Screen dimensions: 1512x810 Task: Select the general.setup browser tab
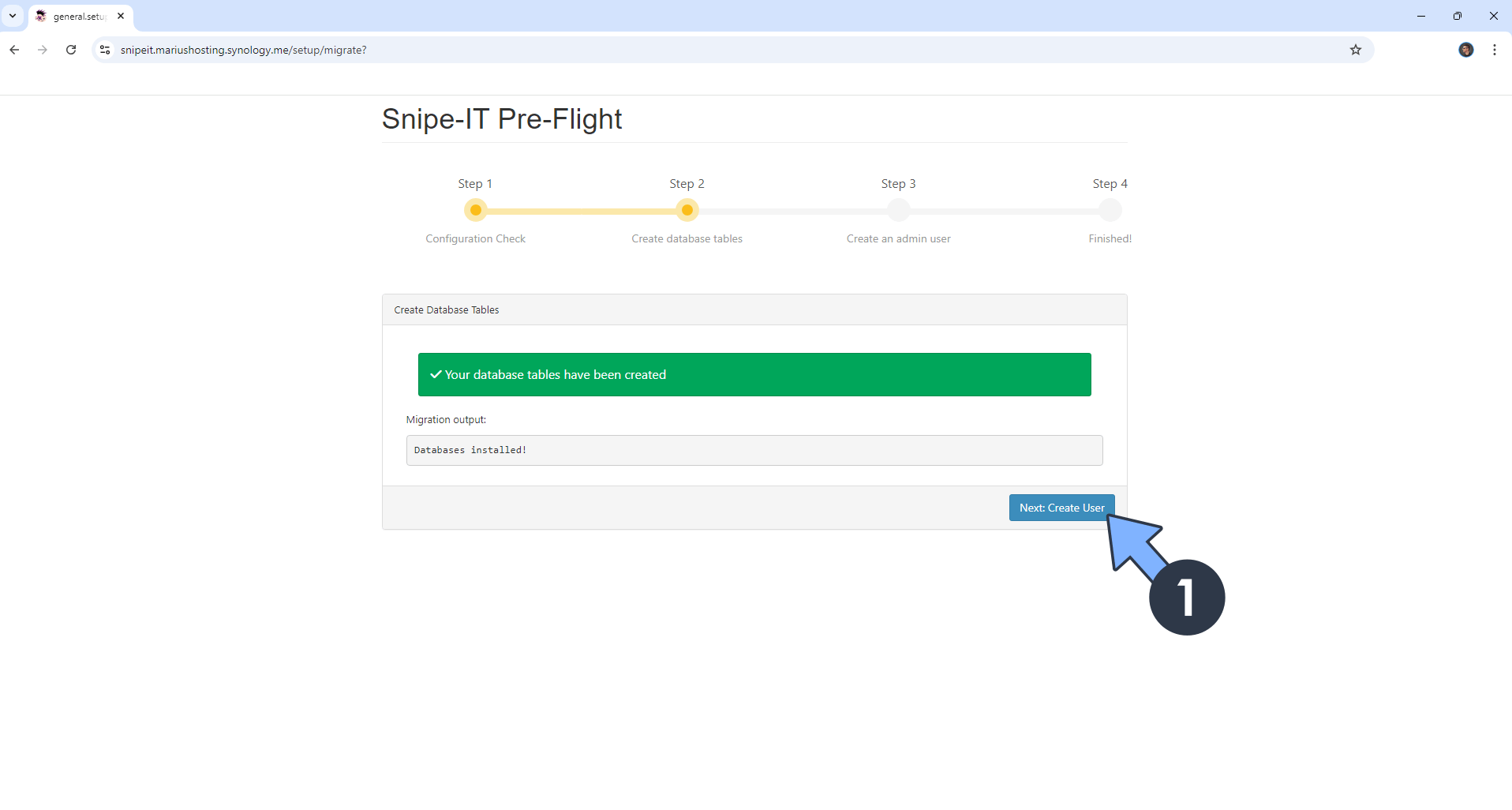79,17
